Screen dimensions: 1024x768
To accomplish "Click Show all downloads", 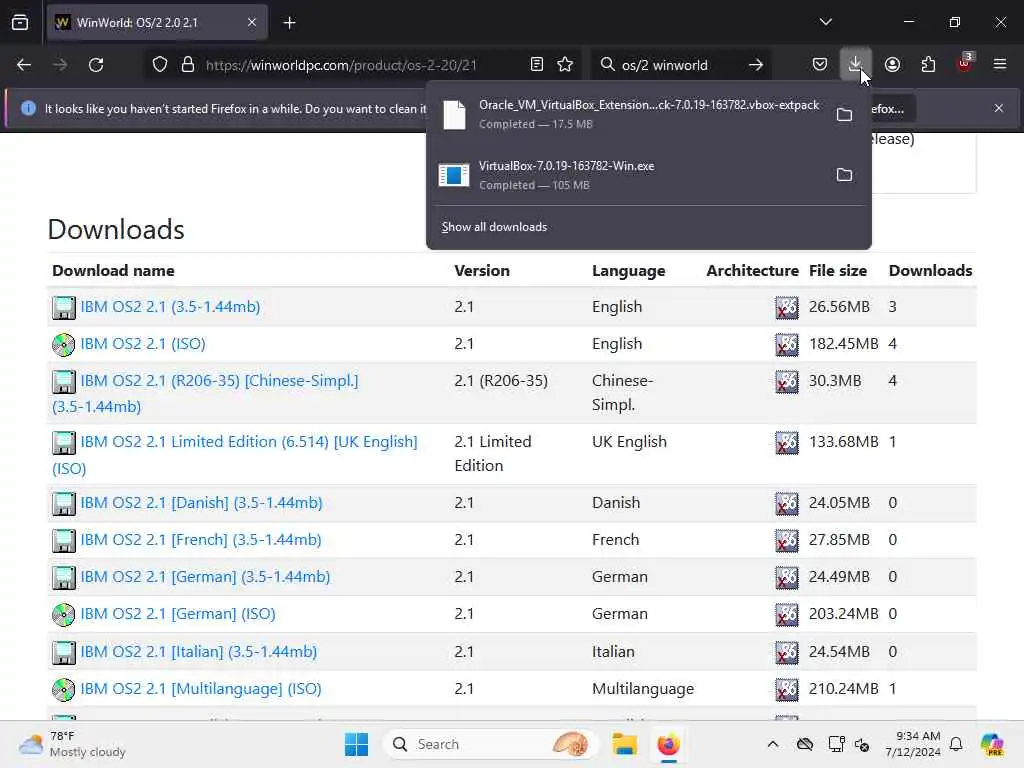I will click(494, 227).
